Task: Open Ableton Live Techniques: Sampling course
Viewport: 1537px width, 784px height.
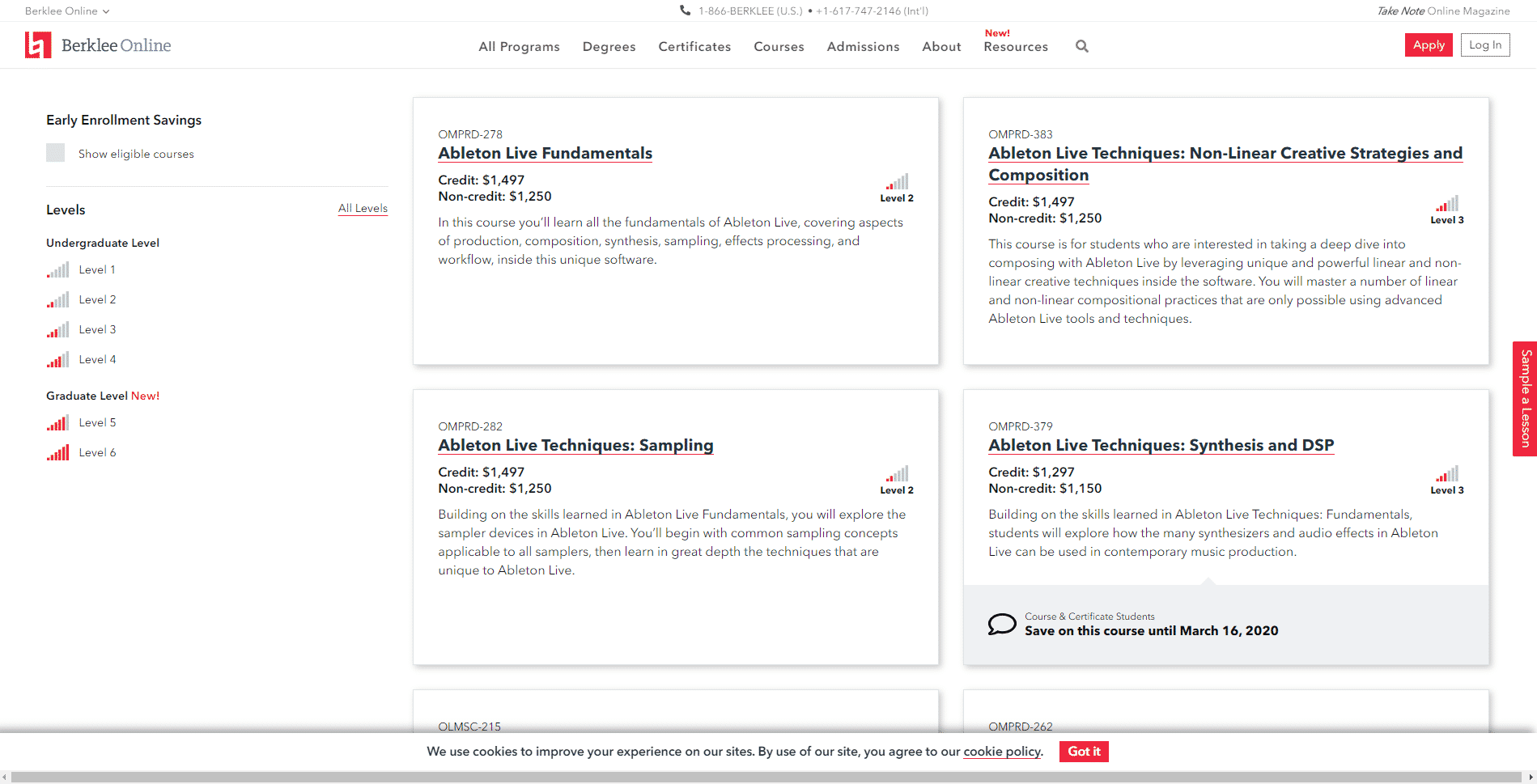Action: [575, 446]
